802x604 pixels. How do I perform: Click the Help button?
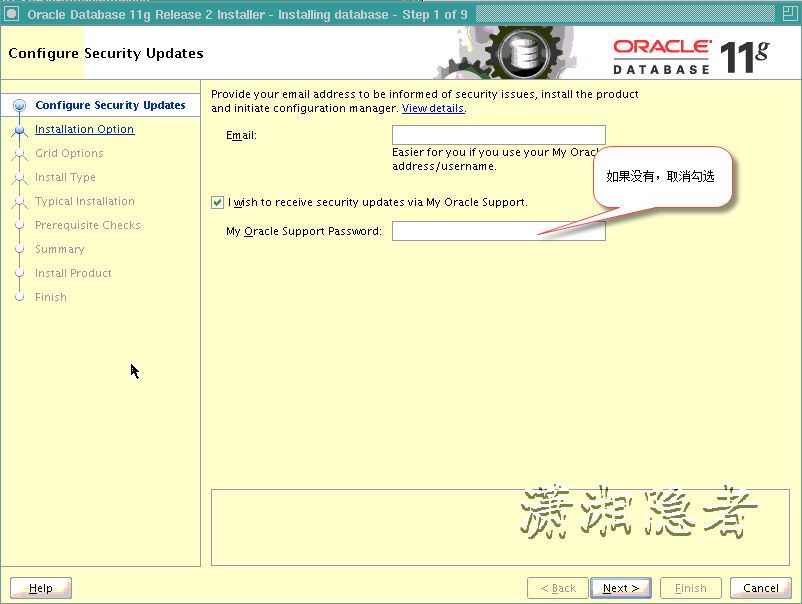click(x=40, y=588)
